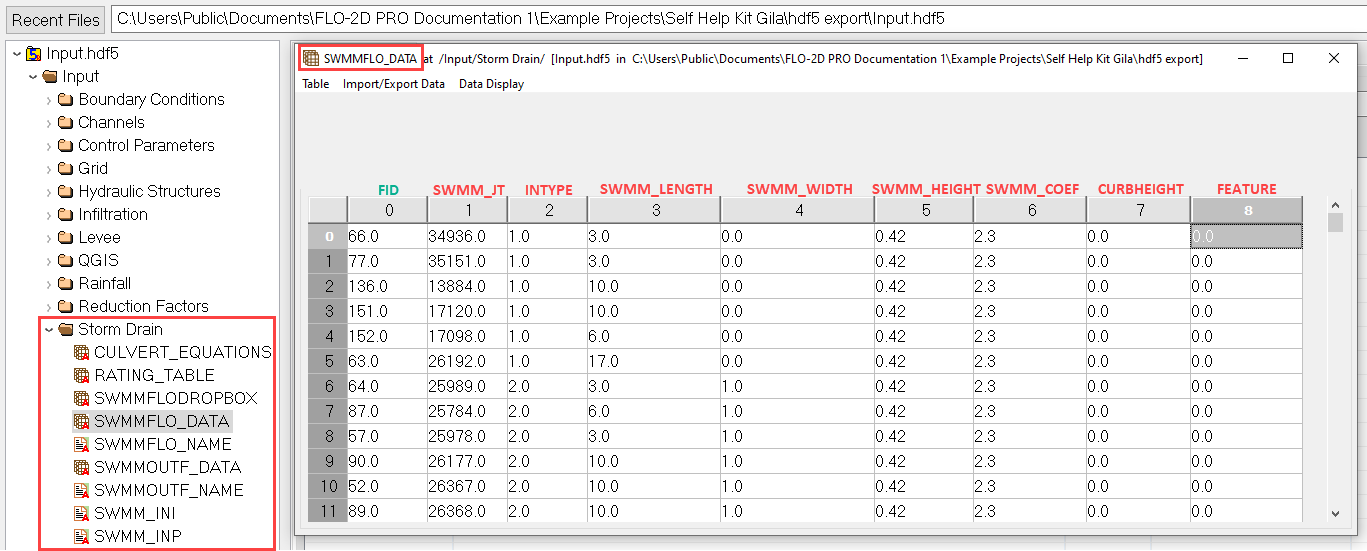Click the SWMM_INI dataset icon
Viewport: 1367px width, 551px height.
[x=82, y=514]
